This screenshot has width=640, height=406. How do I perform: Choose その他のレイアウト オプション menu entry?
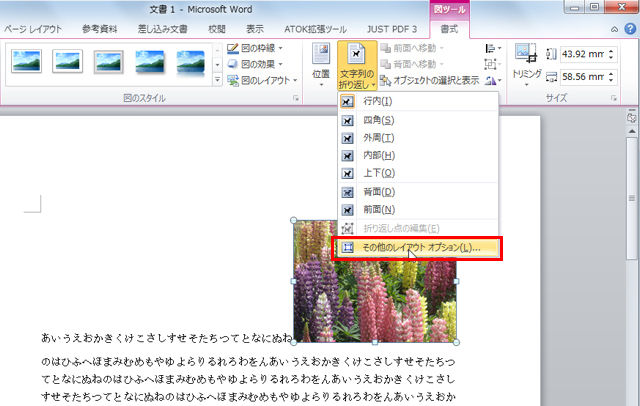[418, 247]
